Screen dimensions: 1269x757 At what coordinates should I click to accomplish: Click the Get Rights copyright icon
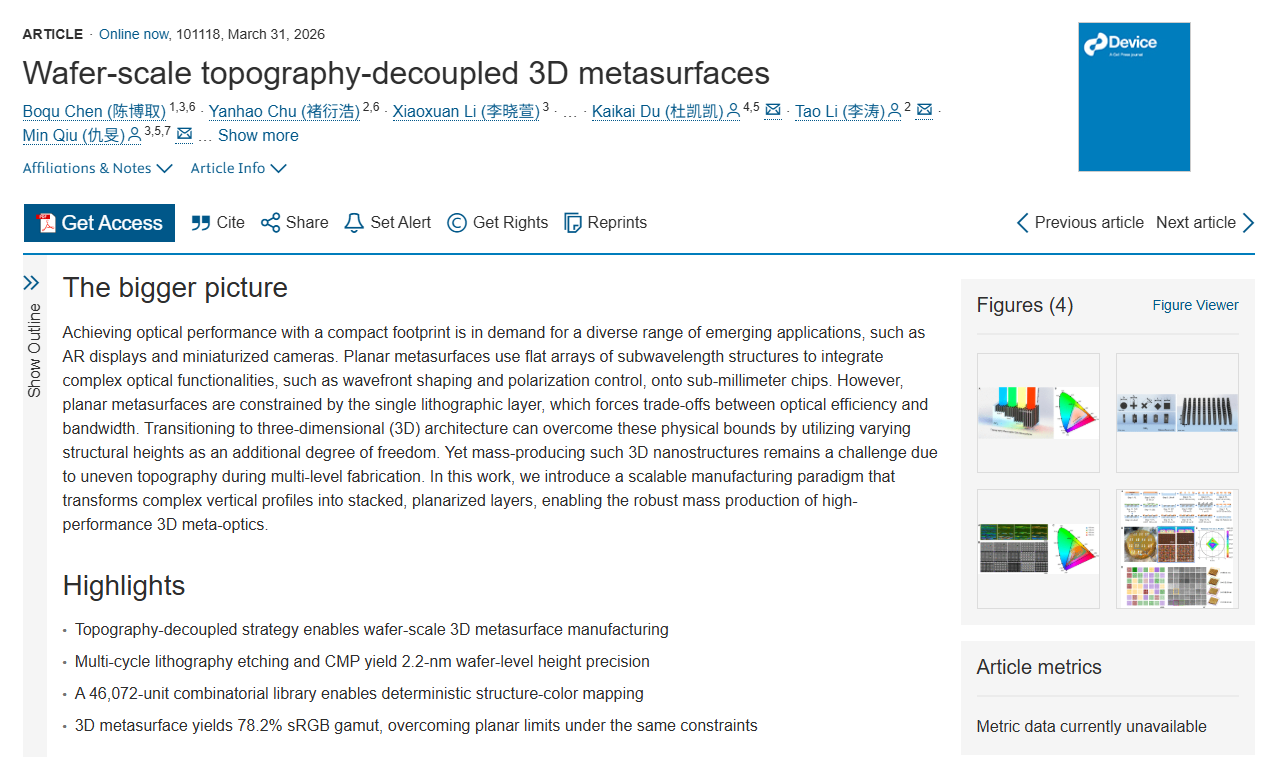click(x=457, y=223)
